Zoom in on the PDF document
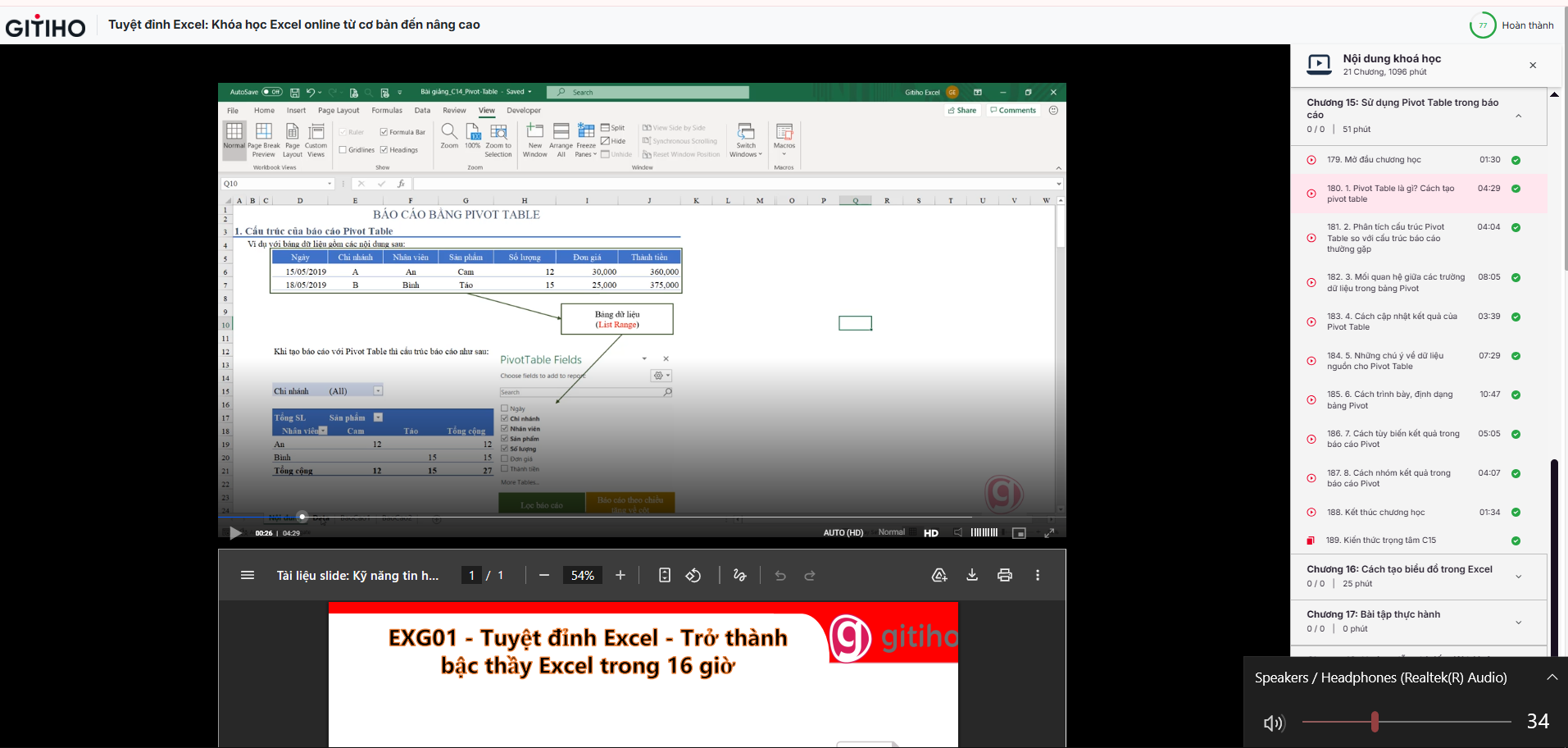The image size is (1568, 748). coord(620,576)
